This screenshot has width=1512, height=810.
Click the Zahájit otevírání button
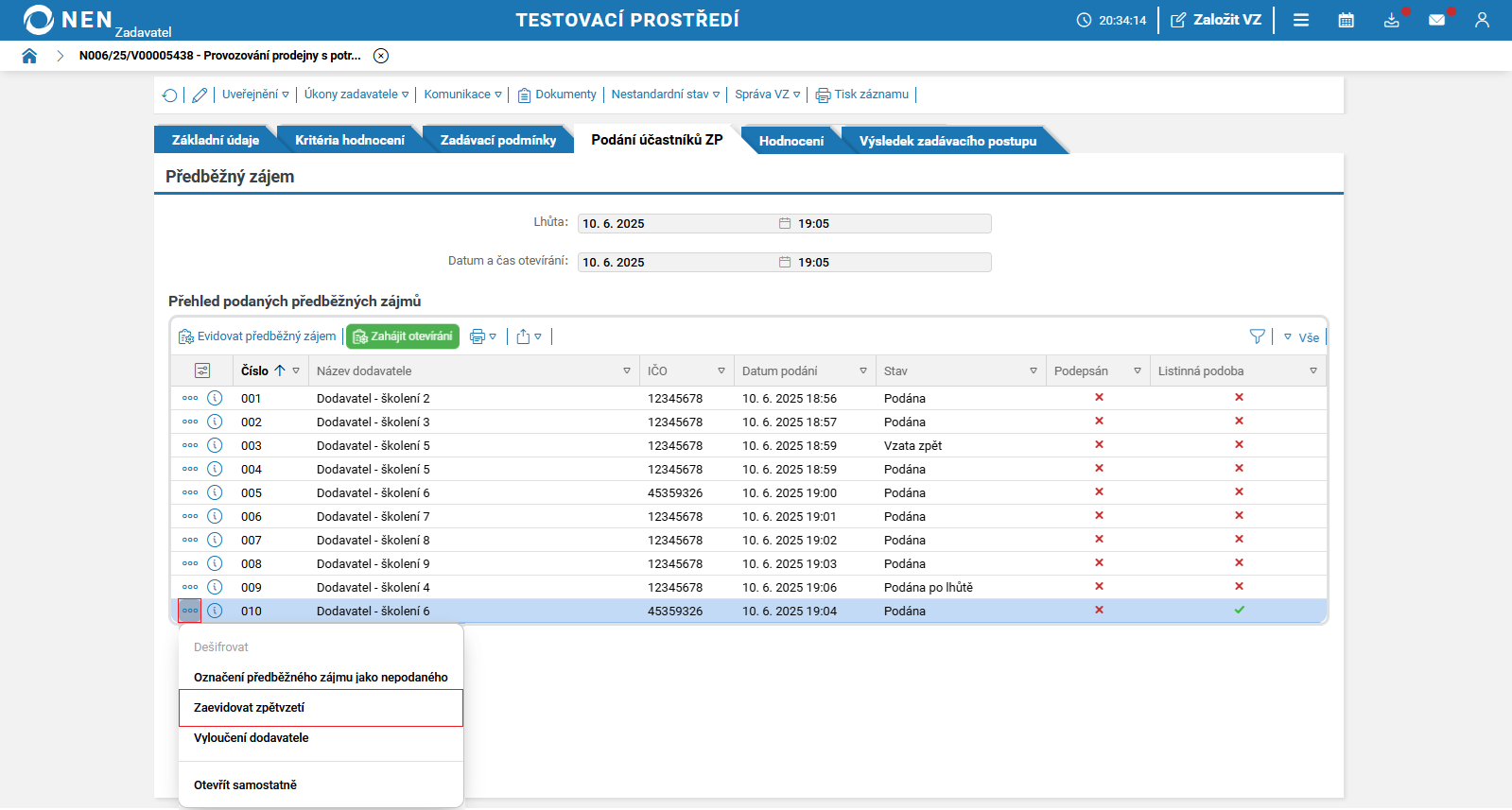(x=403, y=336)
